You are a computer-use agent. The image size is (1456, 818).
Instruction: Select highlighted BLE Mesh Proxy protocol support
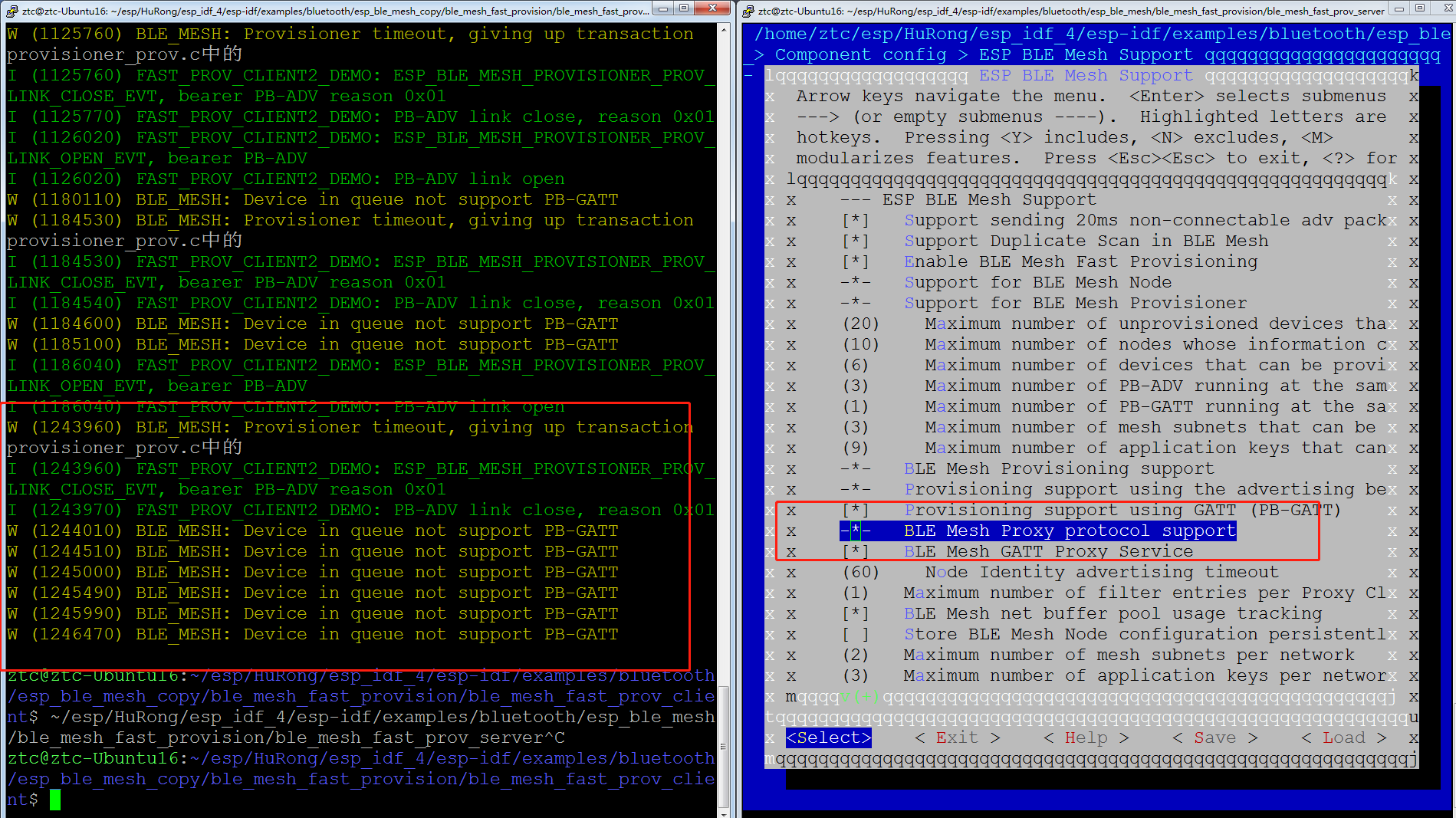pos(1039,531)
